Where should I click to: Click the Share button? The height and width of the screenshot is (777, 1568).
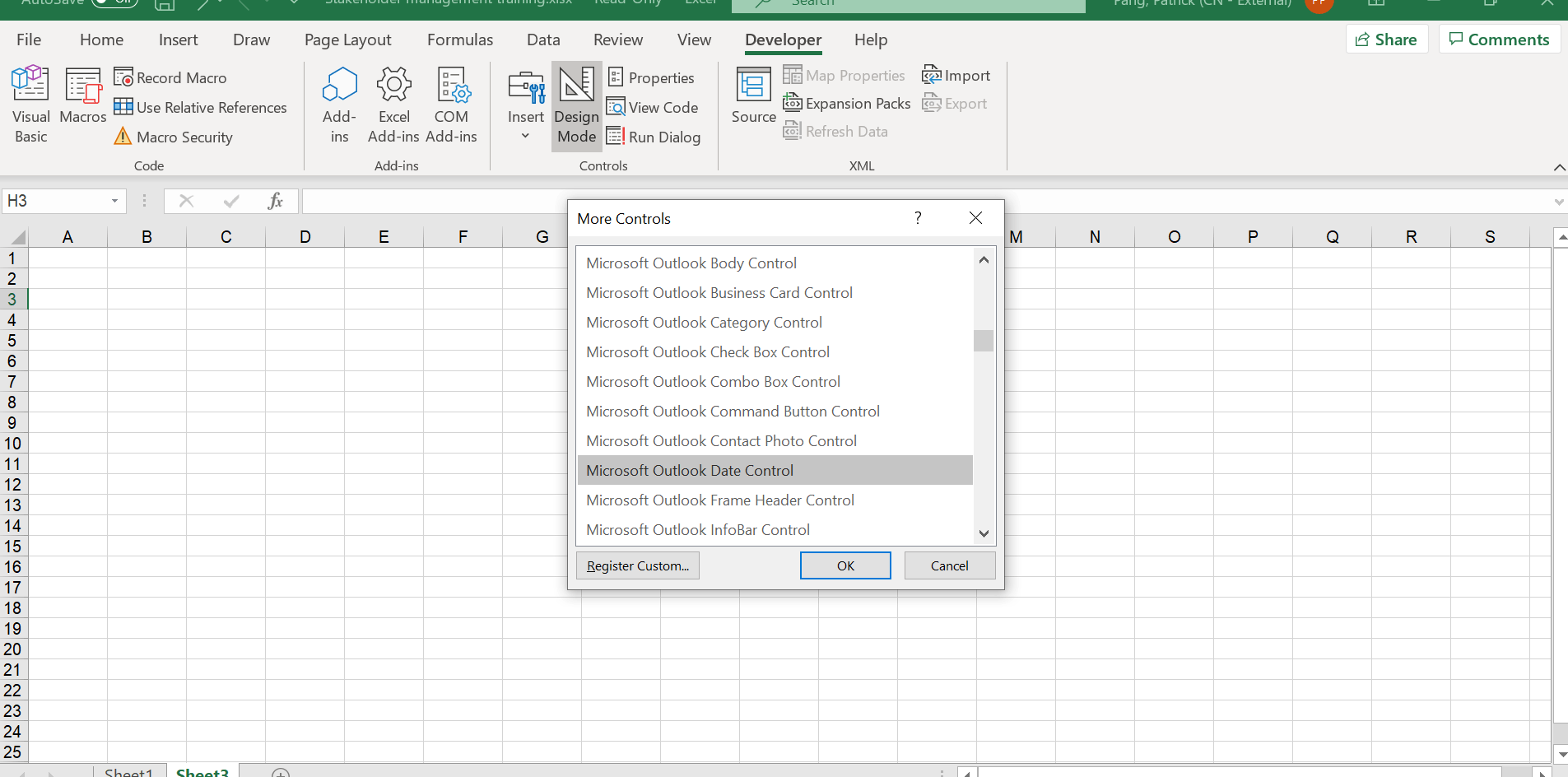[x=1387, y=40]
